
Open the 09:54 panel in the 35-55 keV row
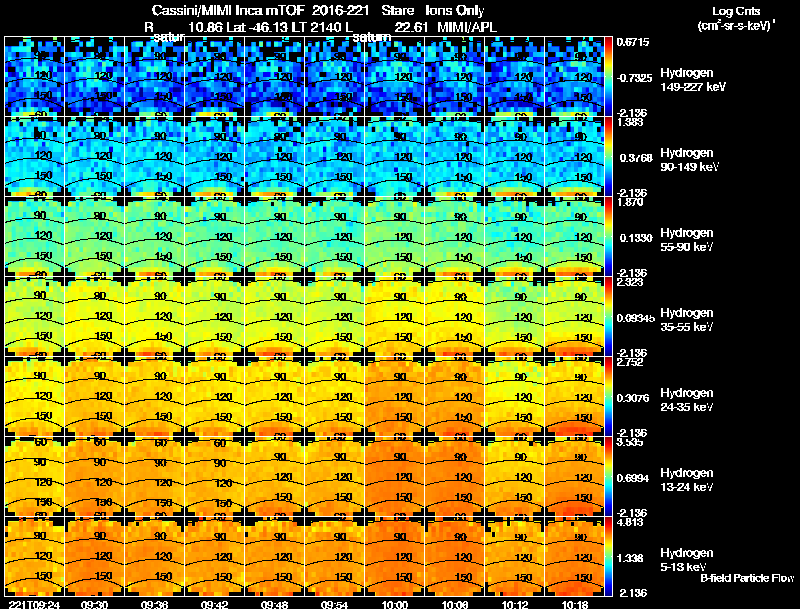coord(334,316)
